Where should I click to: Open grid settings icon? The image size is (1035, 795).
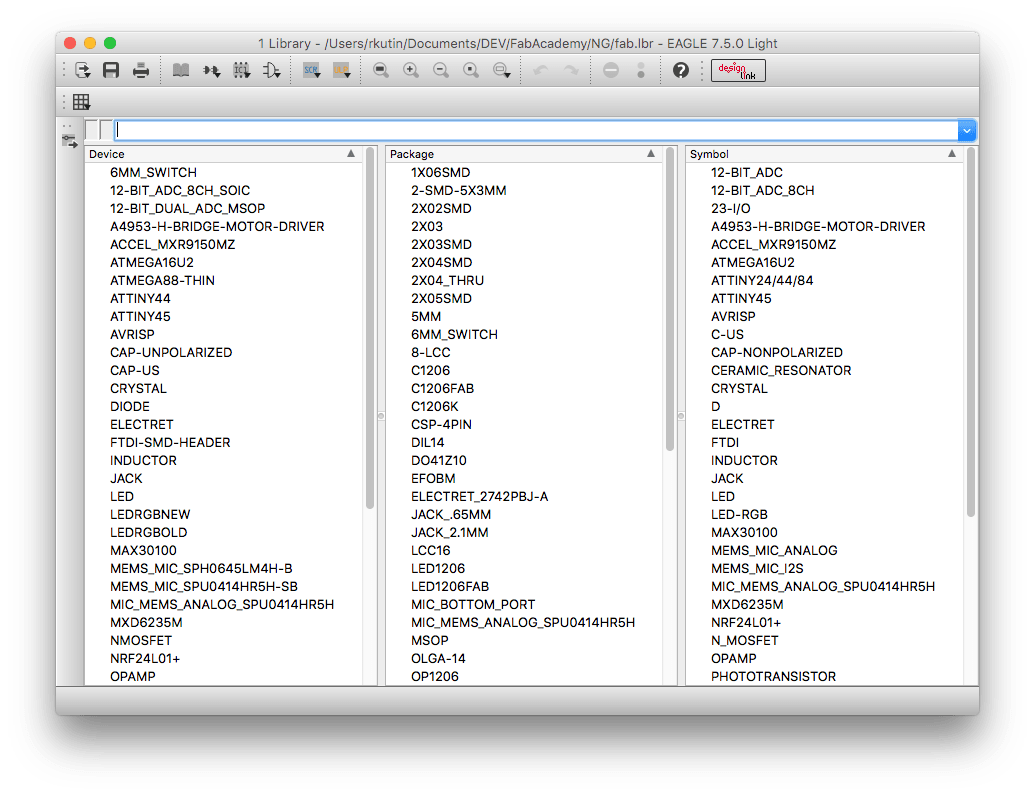pos(81,102)
